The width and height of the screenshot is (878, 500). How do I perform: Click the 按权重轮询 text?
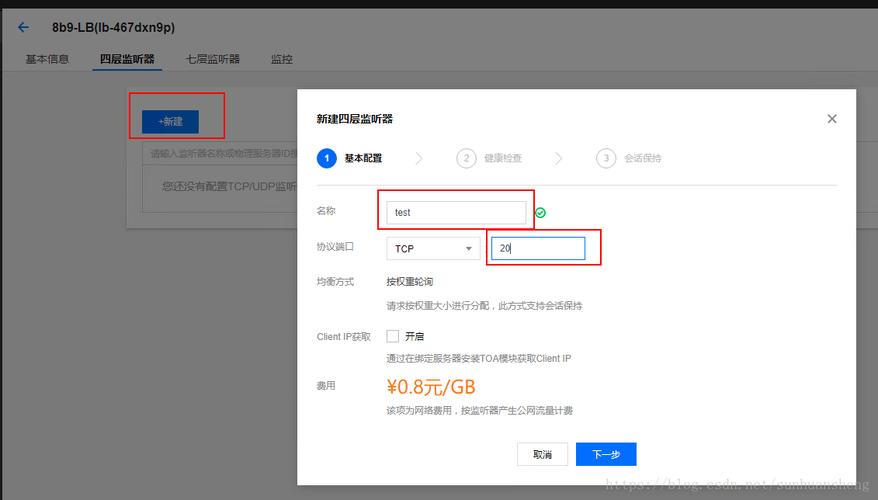click(x=409, y=282)
